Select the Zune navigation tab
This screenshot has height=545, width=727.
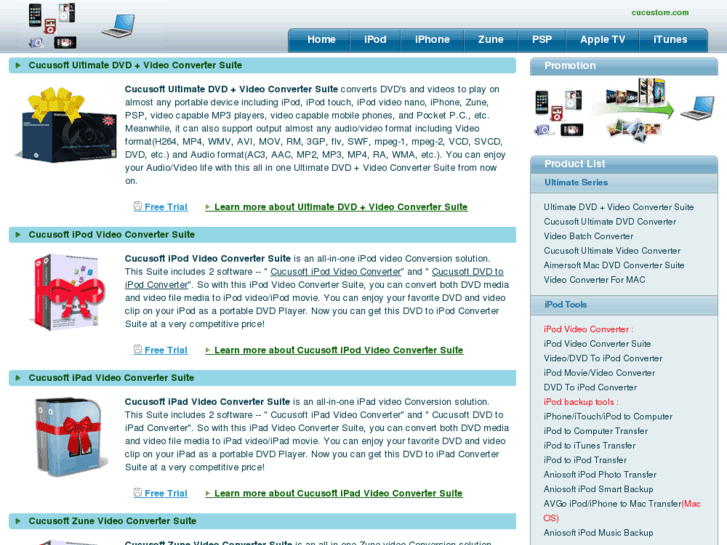[491, 40]
